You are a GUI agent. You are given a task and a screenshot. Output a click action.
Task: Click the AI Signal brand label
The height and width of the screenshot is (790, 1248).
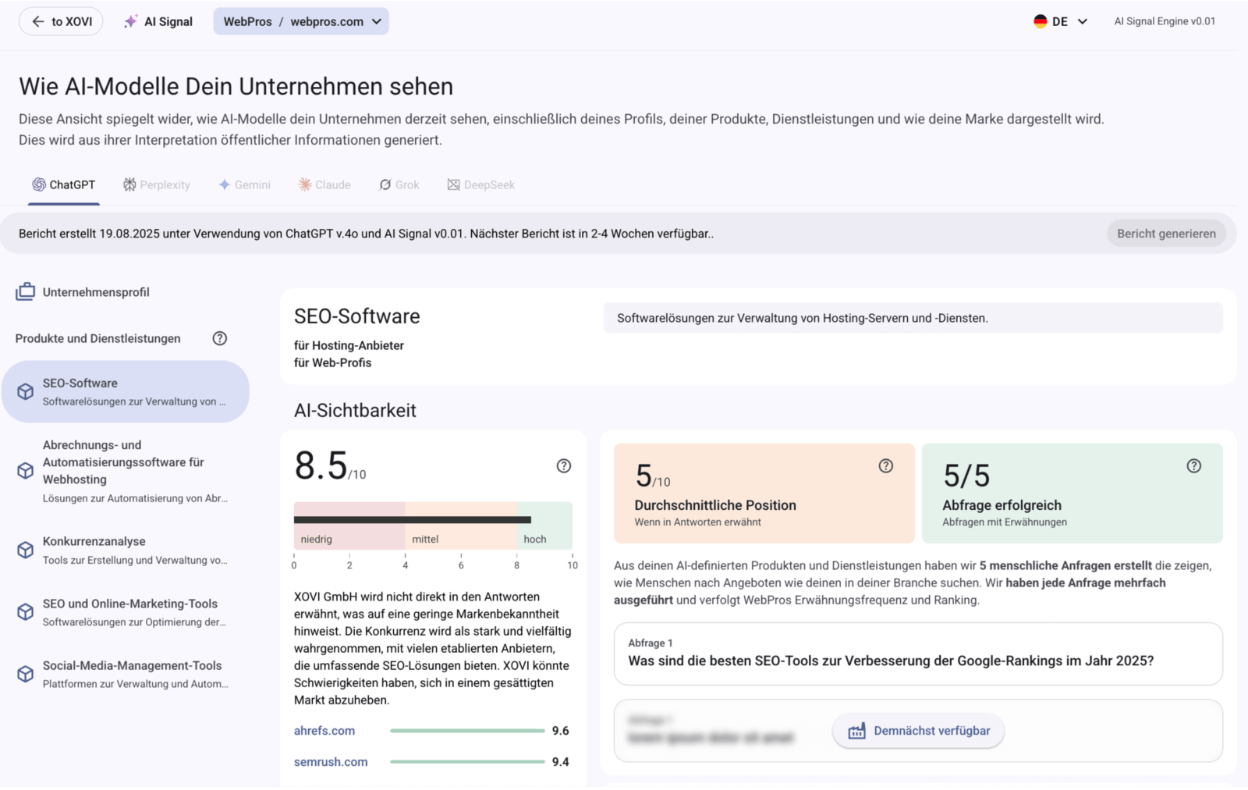pyautogui.click(x=169, y=22)
